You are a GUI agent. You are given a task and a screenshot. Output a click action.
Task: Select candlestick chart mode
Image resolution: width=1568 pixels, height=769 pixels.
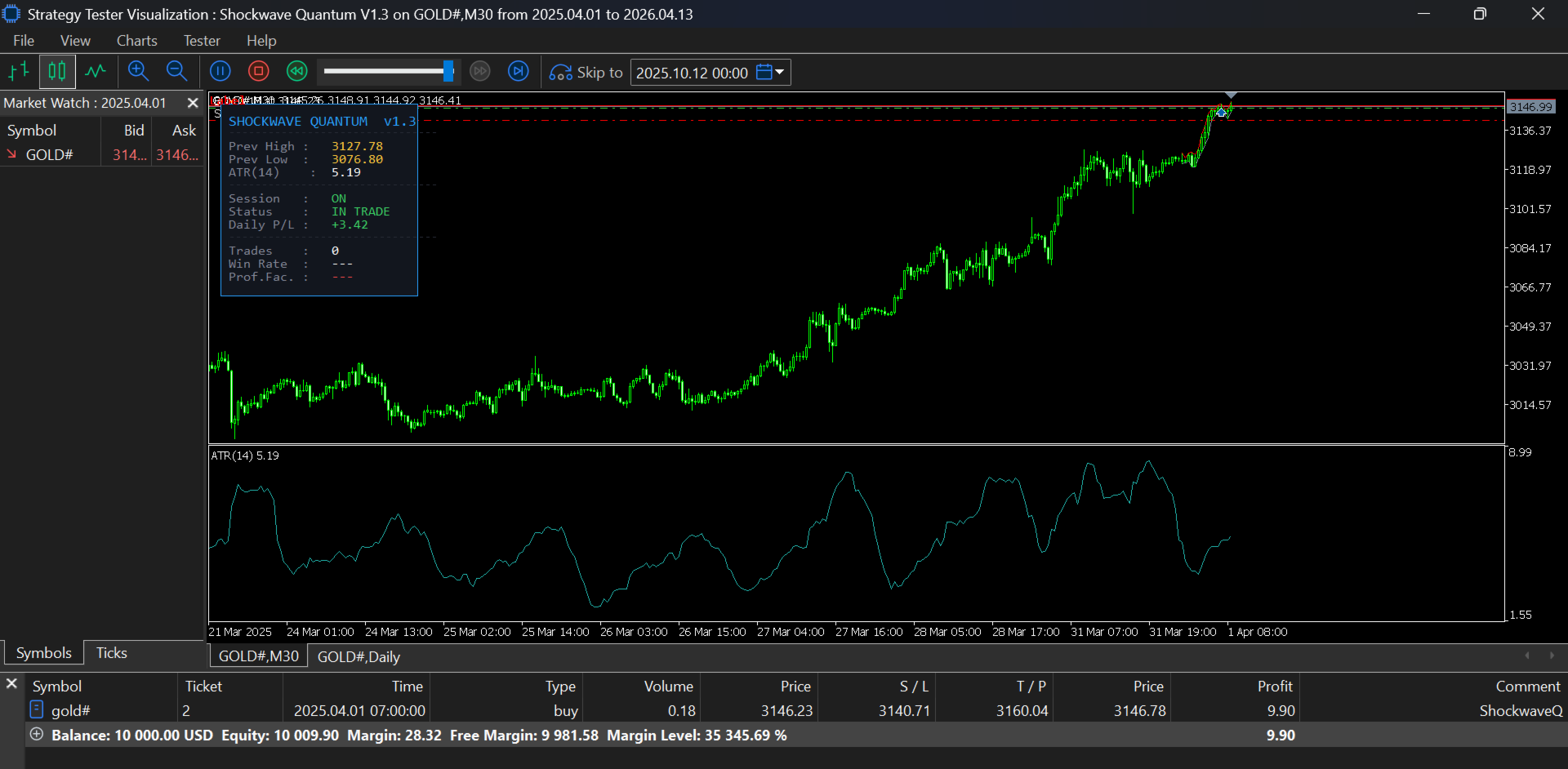click(57, 72)
